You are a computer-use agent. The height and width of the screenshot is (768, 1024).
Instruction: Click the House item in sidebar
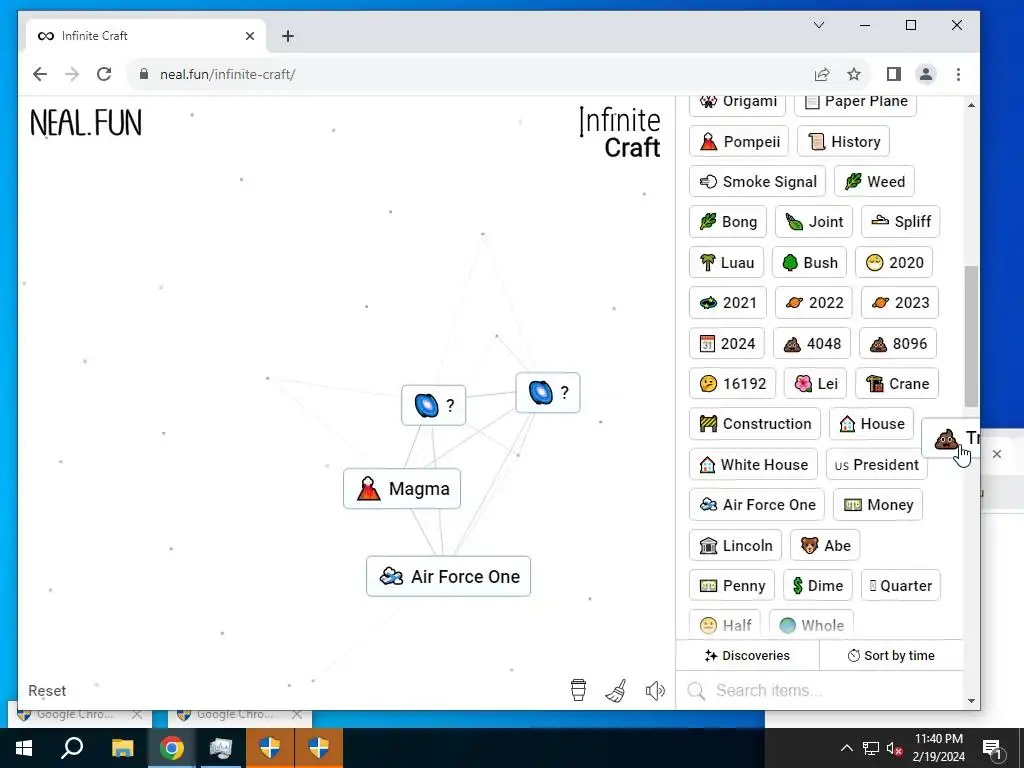click(x=871, y=424)
